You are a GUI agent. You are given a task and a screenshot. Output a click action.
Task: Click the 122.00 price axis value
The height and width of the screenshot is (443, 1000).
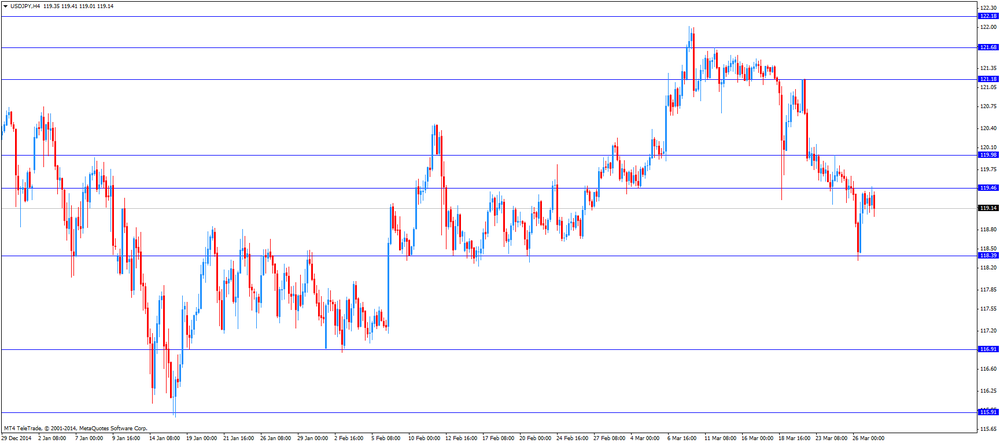(x=989, y=27)
